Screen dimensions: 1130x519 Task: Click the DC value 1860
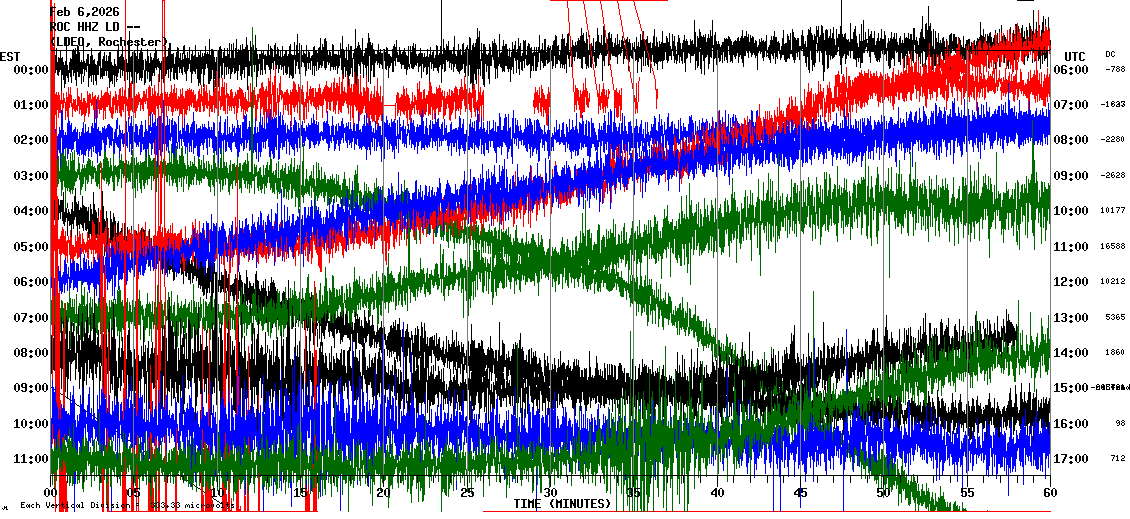click(x=1116, y=352)
